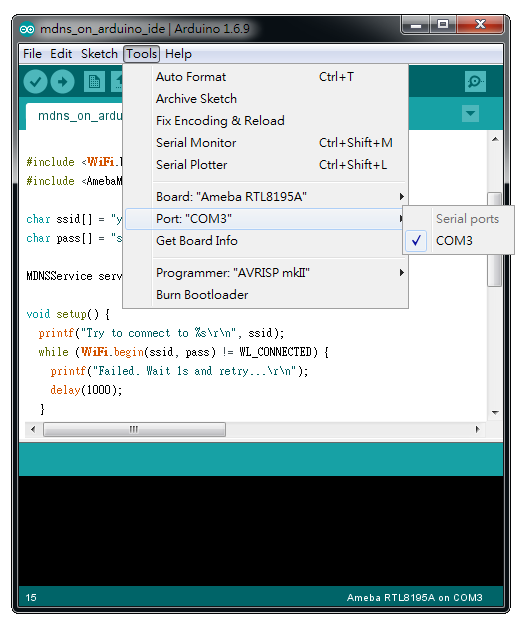Image resolution: width=526 pixels, height=626 pixels.
Task: Click the Upload arrow toolbar icon
Action: [62, 81]
